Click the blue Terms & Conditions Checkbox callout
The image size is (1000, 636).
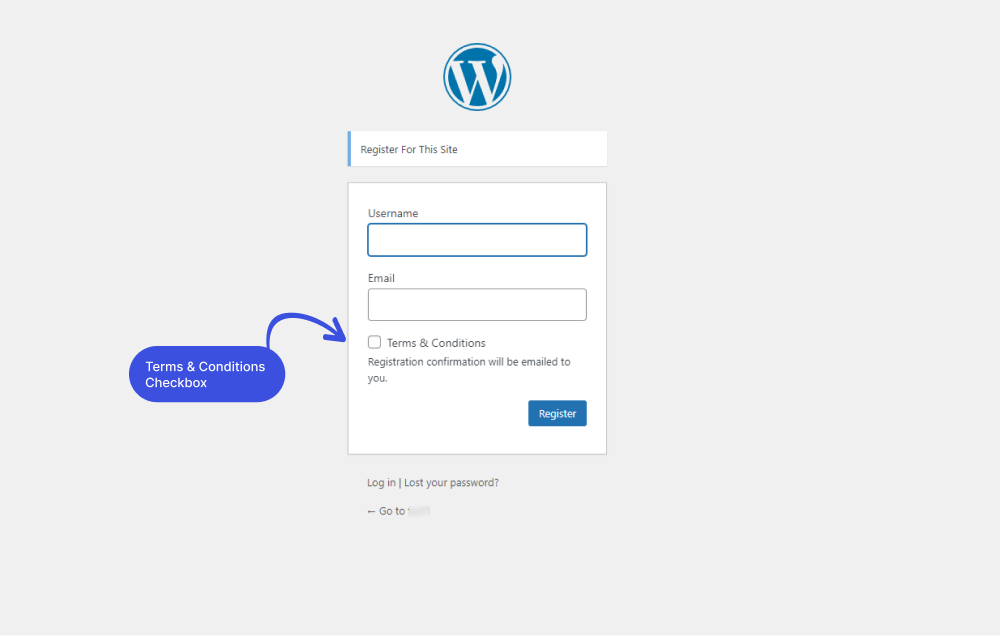pyautogui.click(x=207, y=374)
